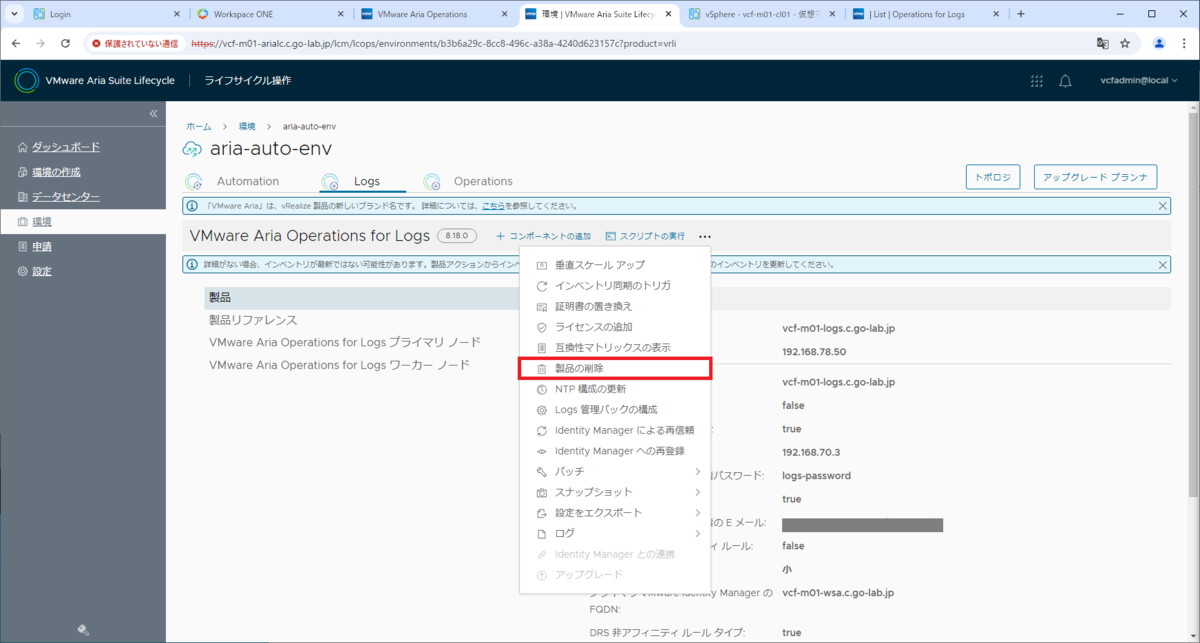Bookmark this page with the star icon
Viewport: 1200px width, 643px height.
pos(1125,44)
